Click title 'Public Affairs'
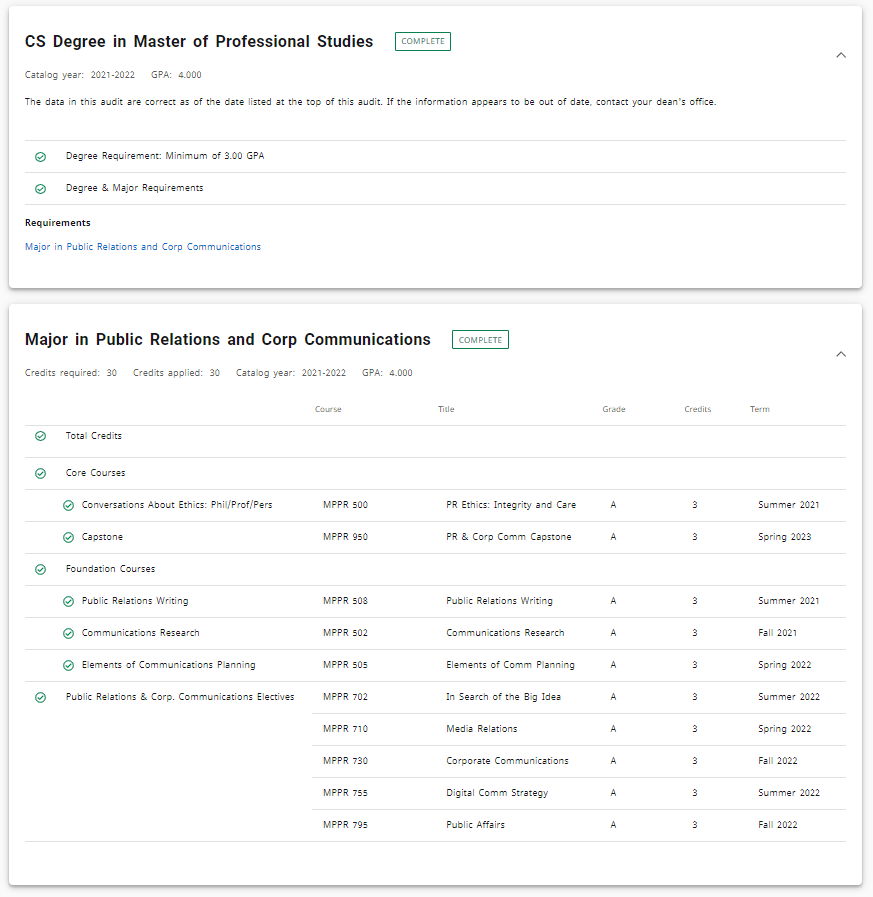The width and height of the screenshot is (873, 897). 475,825
